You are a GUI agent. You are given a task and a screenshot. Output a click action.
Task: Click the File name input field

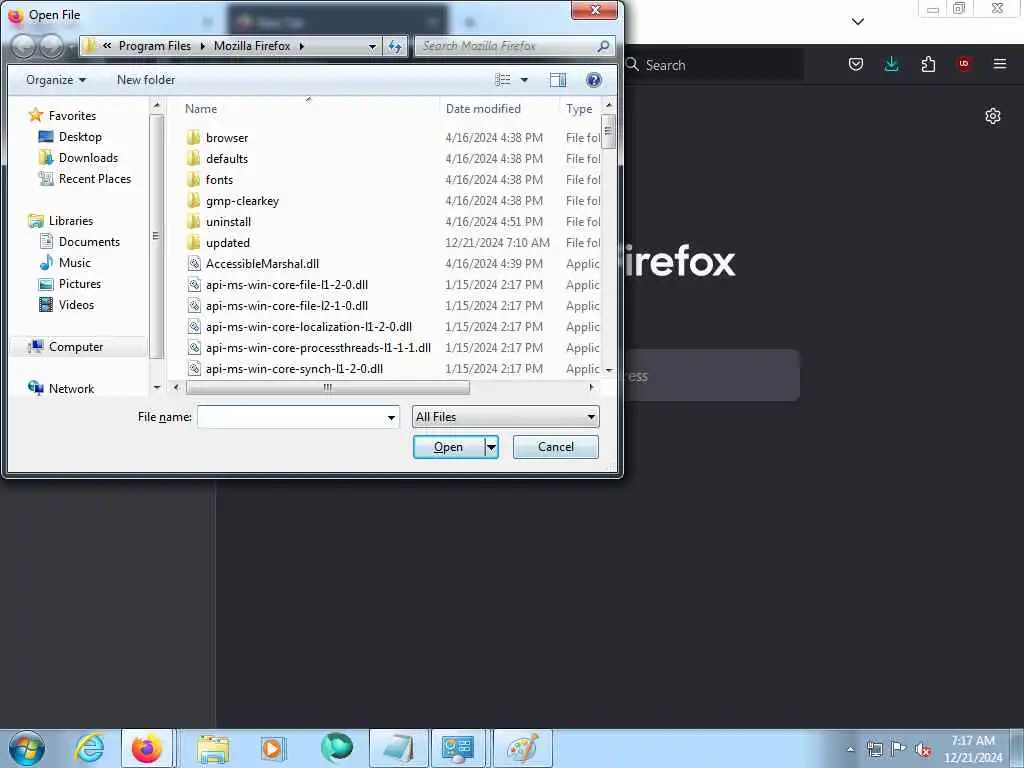click(291, 417)
